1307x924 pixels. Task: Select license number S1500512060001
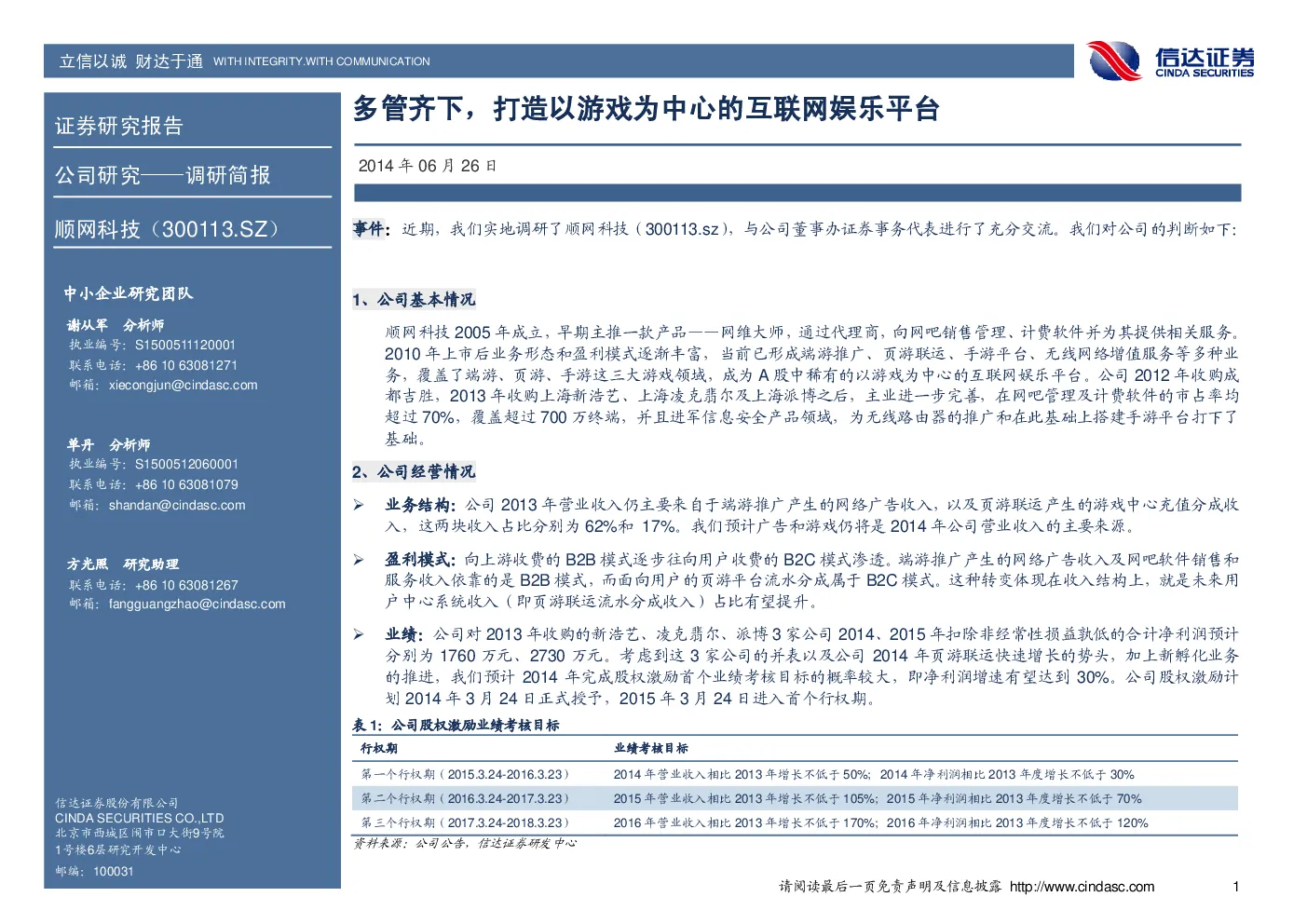[x=186, y=464]
